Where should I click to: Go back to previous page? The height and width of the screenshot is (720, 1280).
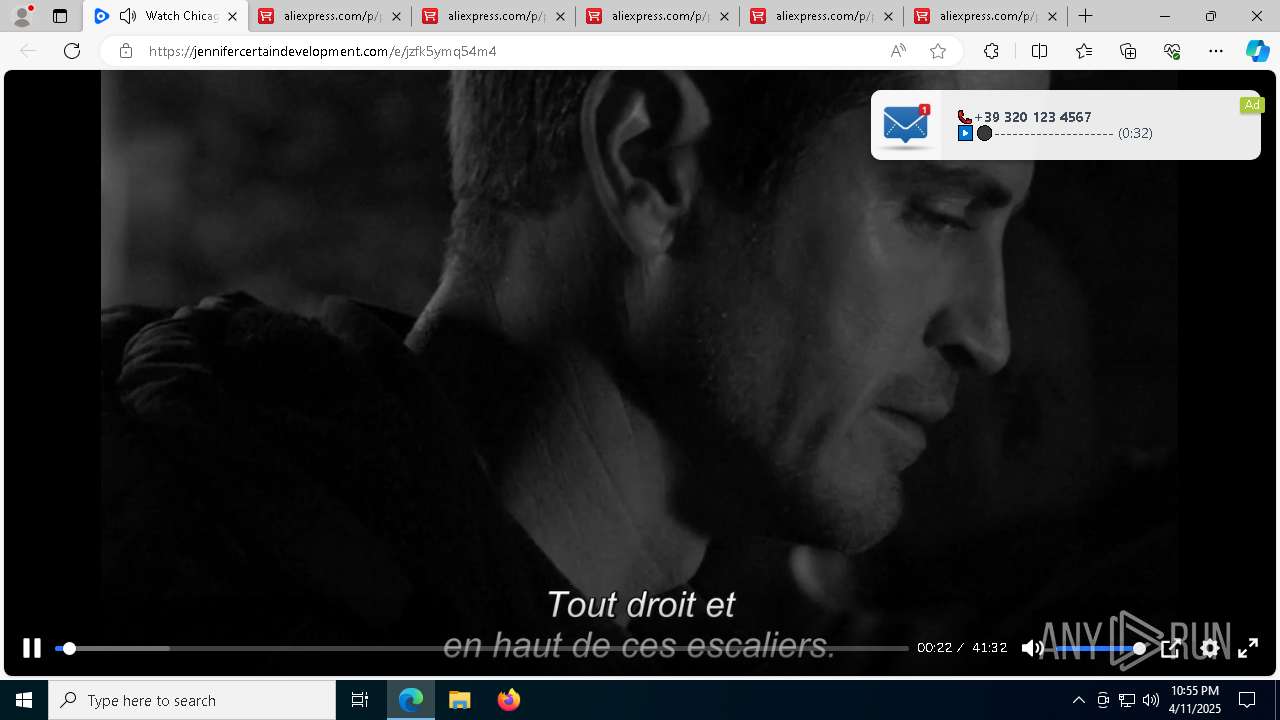click(28, 51)
